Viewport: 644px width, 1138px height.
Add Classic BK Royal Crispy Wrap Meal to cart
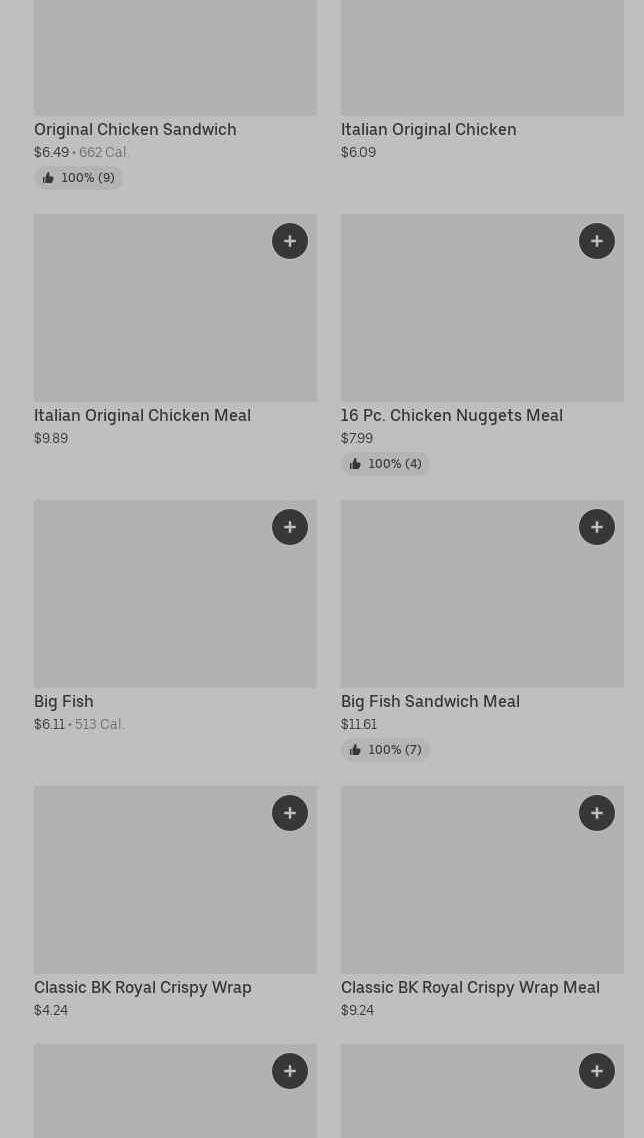(x=597, y=813)
